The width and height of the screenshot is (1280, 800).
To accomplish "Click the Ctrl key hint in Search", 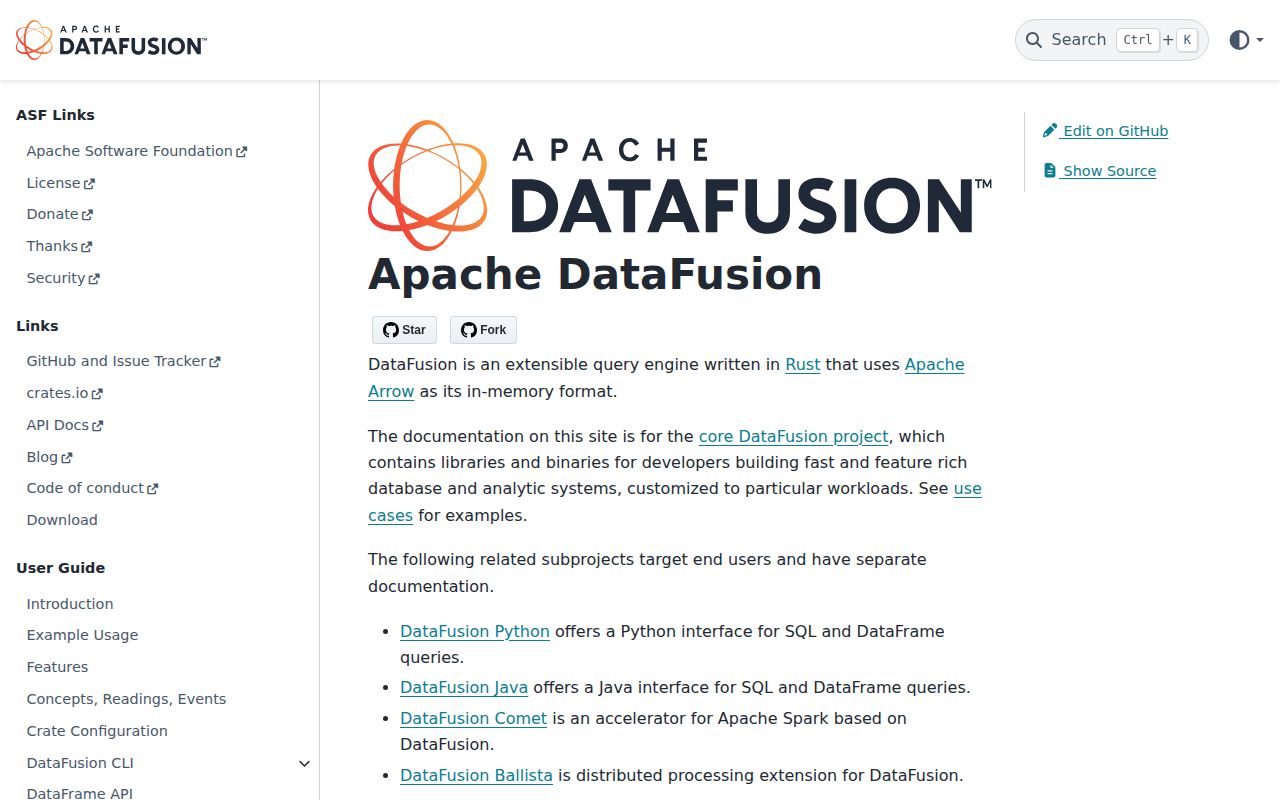I will point(1138,40).
